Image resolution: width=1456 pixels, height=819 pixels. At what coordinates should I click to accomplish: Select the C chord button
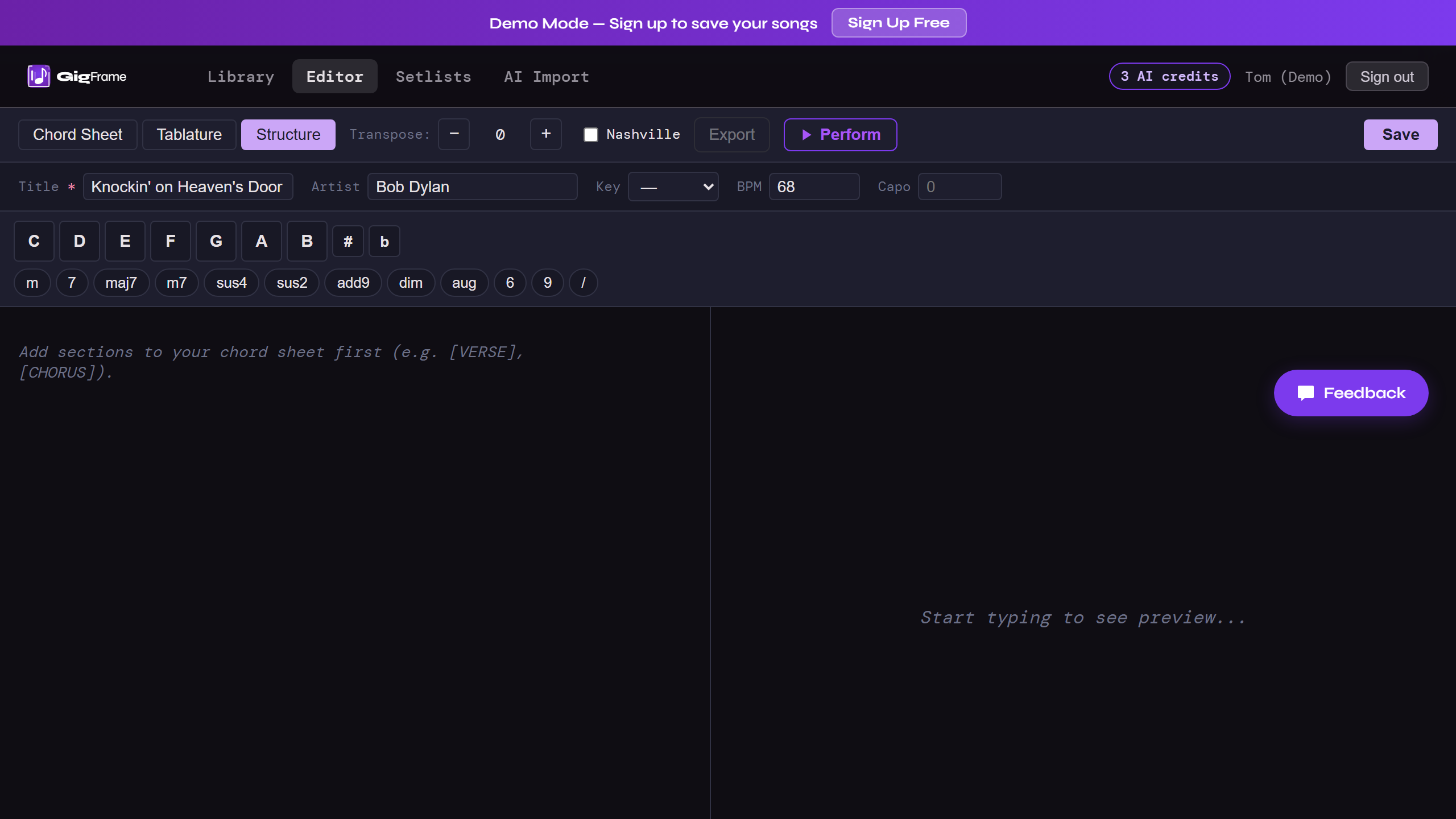[x=34, y=241]
